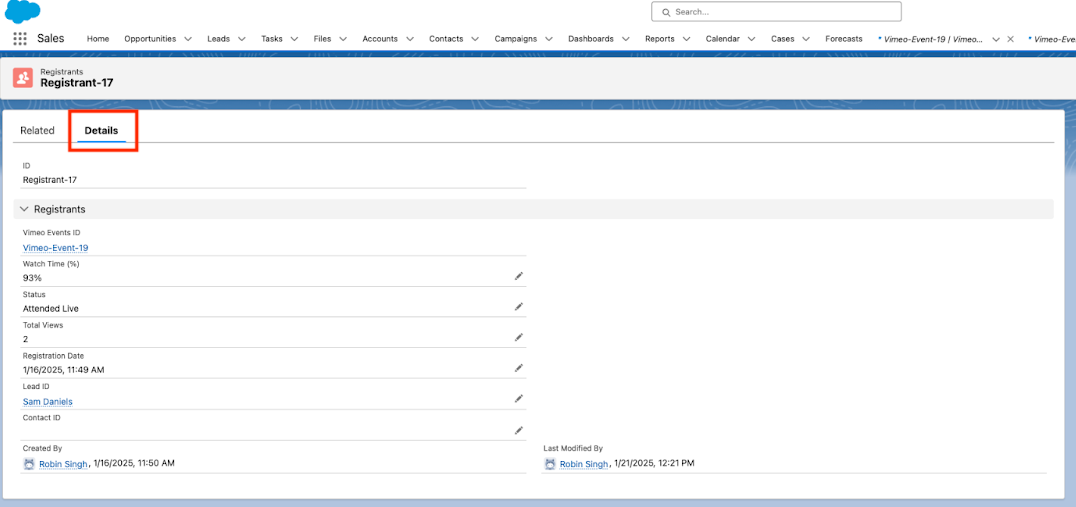Open the Cases dropdown chevron
Viewport: 1076px width, 507px height.
coord(806,39)
